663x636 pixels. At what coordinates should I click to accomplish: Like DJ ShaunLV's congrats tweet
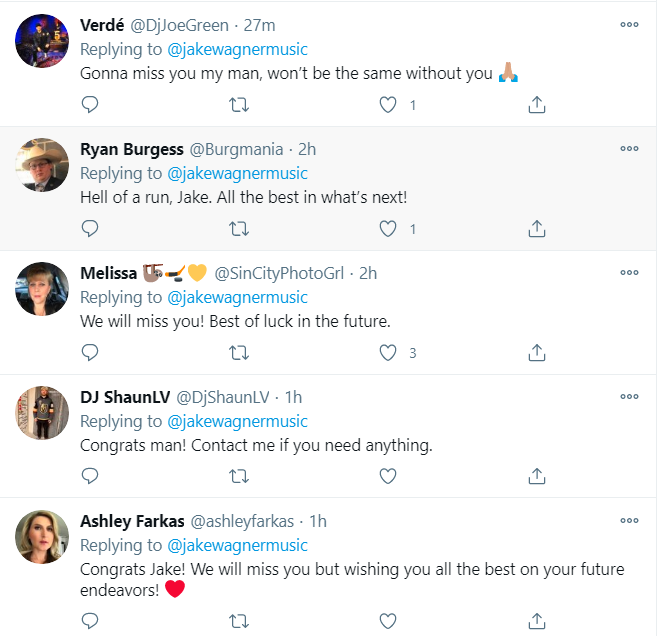pyautogui.click(x=388, y=476)
